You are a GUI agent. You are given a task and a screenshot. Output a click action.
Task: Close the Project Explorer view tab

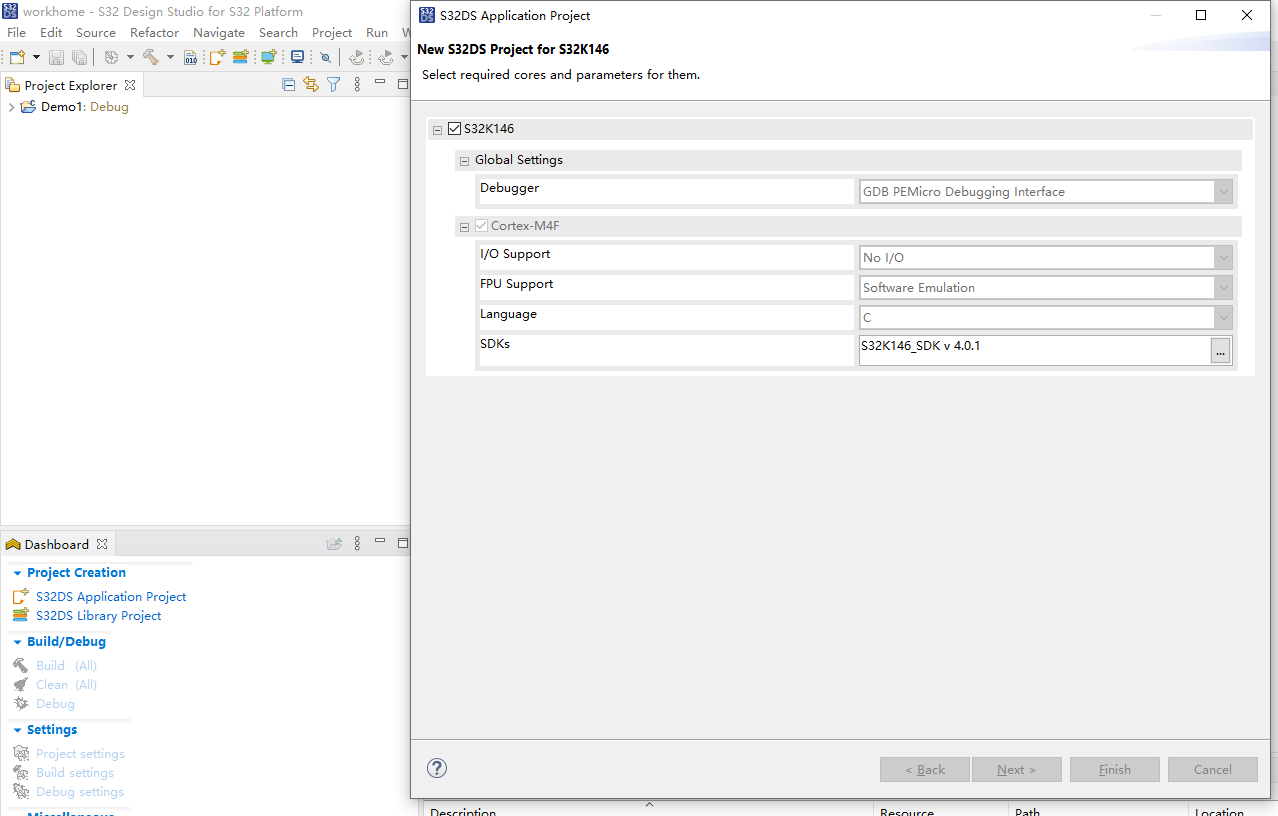(x=130, y=85)
